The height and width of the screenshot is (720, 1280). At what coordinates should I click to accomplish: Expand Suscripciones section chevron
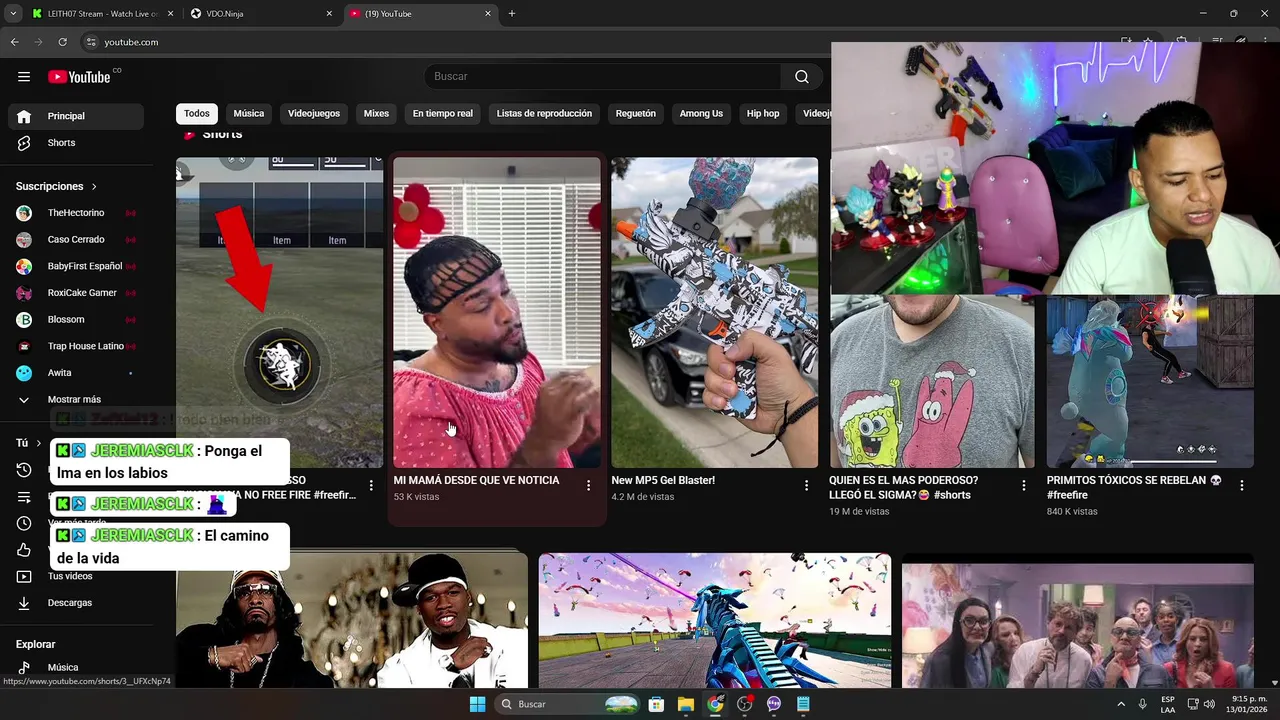click(x=94, y=187)
